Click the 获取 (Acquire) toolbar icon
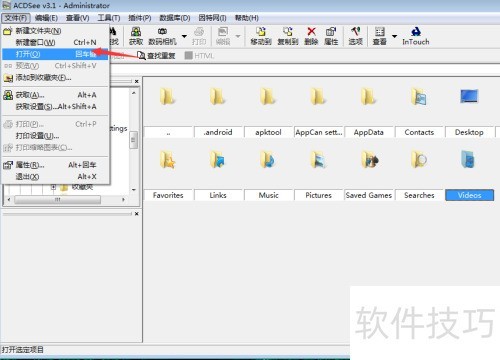 136,36
